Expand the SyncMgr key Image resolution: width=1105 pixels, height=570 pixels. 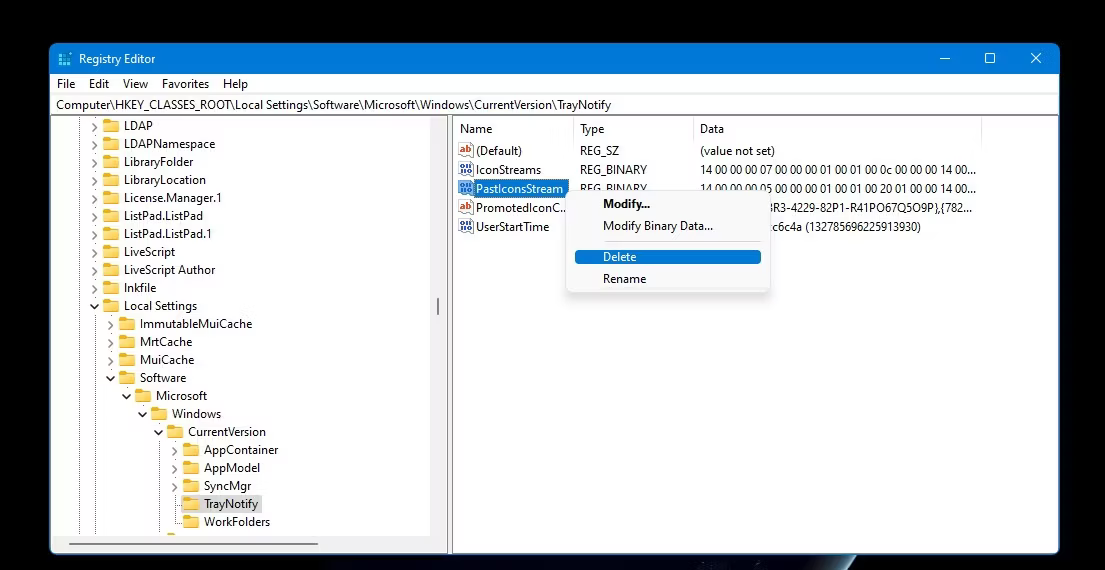[175, 486]
